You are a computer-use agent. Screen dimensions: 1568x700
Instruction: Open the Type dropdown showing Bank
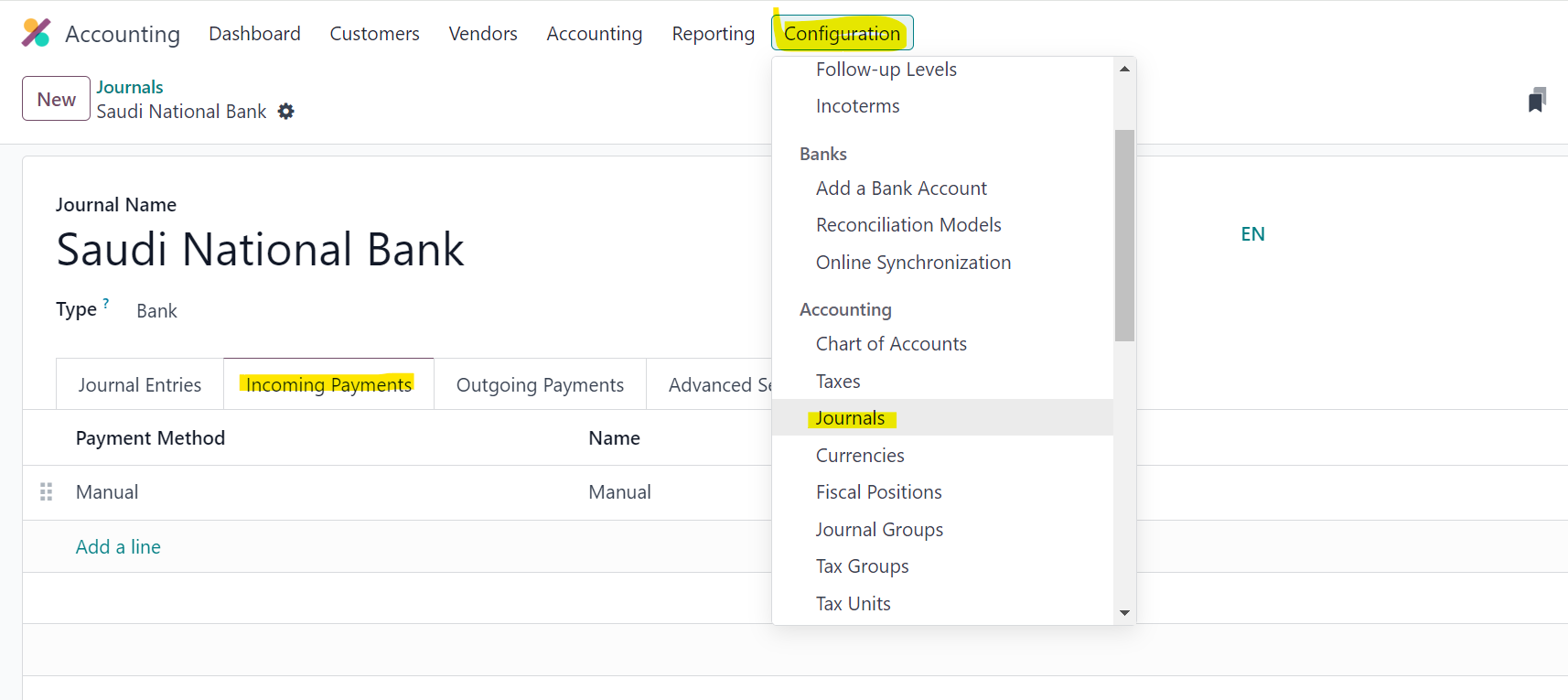(156, 311)
